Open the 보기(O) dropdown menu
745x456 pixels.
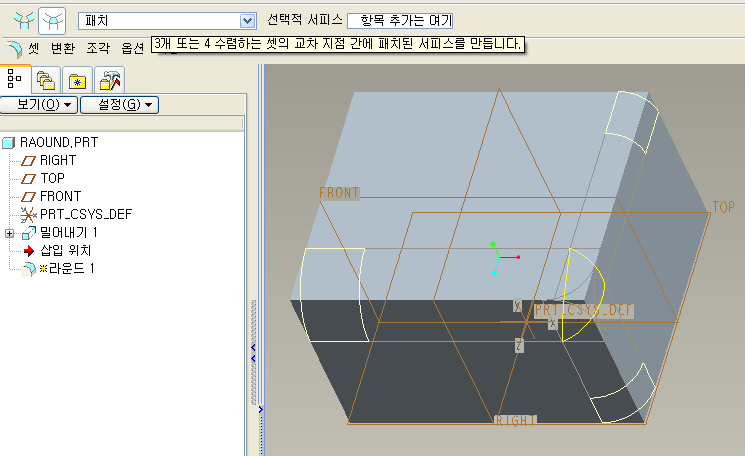(40, 104)
